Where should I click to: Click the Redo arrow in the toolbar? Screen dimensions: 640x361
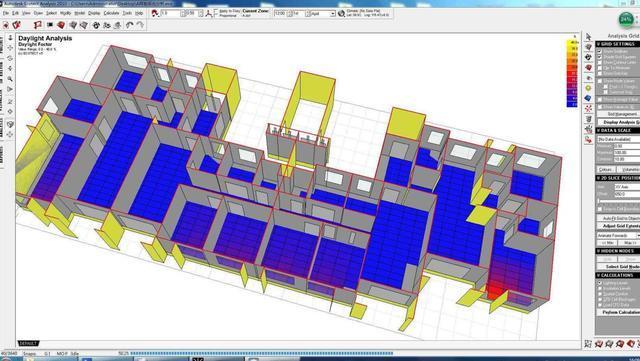point(140,25)
